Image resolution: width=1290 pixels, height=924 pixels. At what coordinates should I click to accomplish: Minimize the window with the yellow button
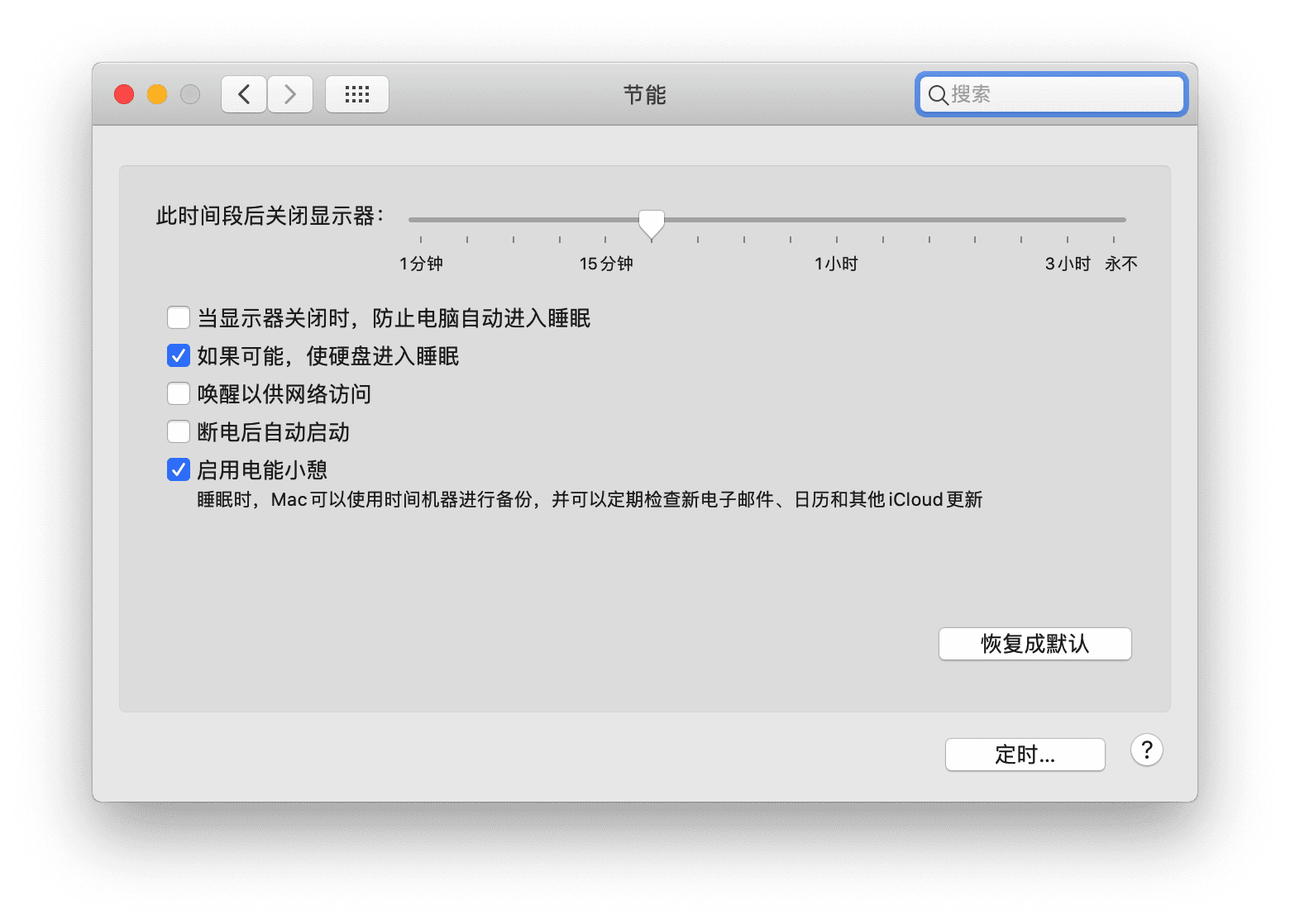[x=157, y=94]
